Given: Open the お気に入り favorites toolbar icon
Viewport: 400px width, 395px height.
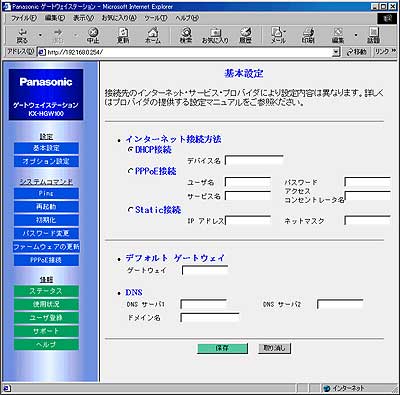Looking at the screenshot, I should pyautogui.click(x=215, y=35).
